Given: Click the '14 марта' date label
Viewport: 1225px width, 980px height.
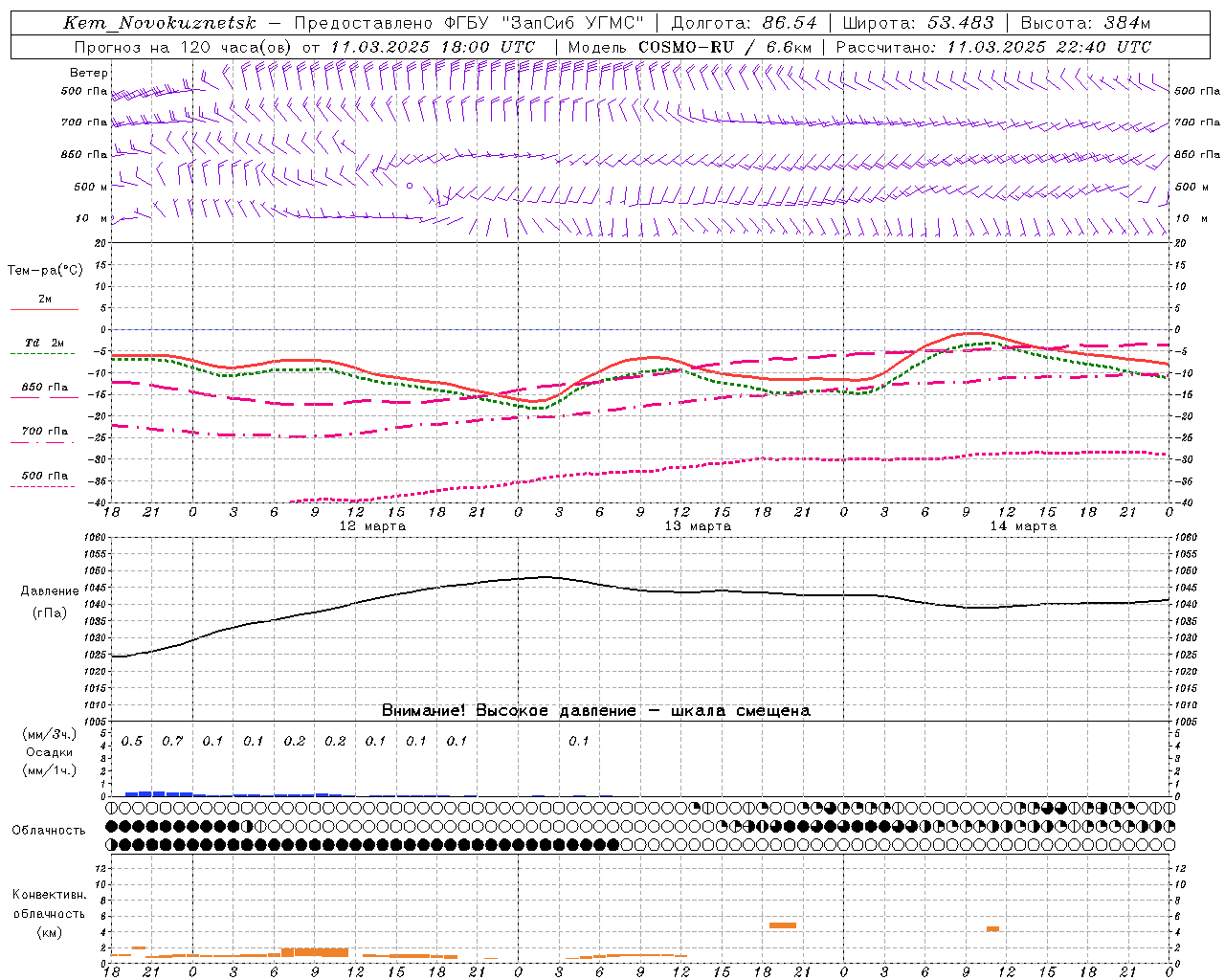Looking at the screenshot, I should coord(1023,526).
